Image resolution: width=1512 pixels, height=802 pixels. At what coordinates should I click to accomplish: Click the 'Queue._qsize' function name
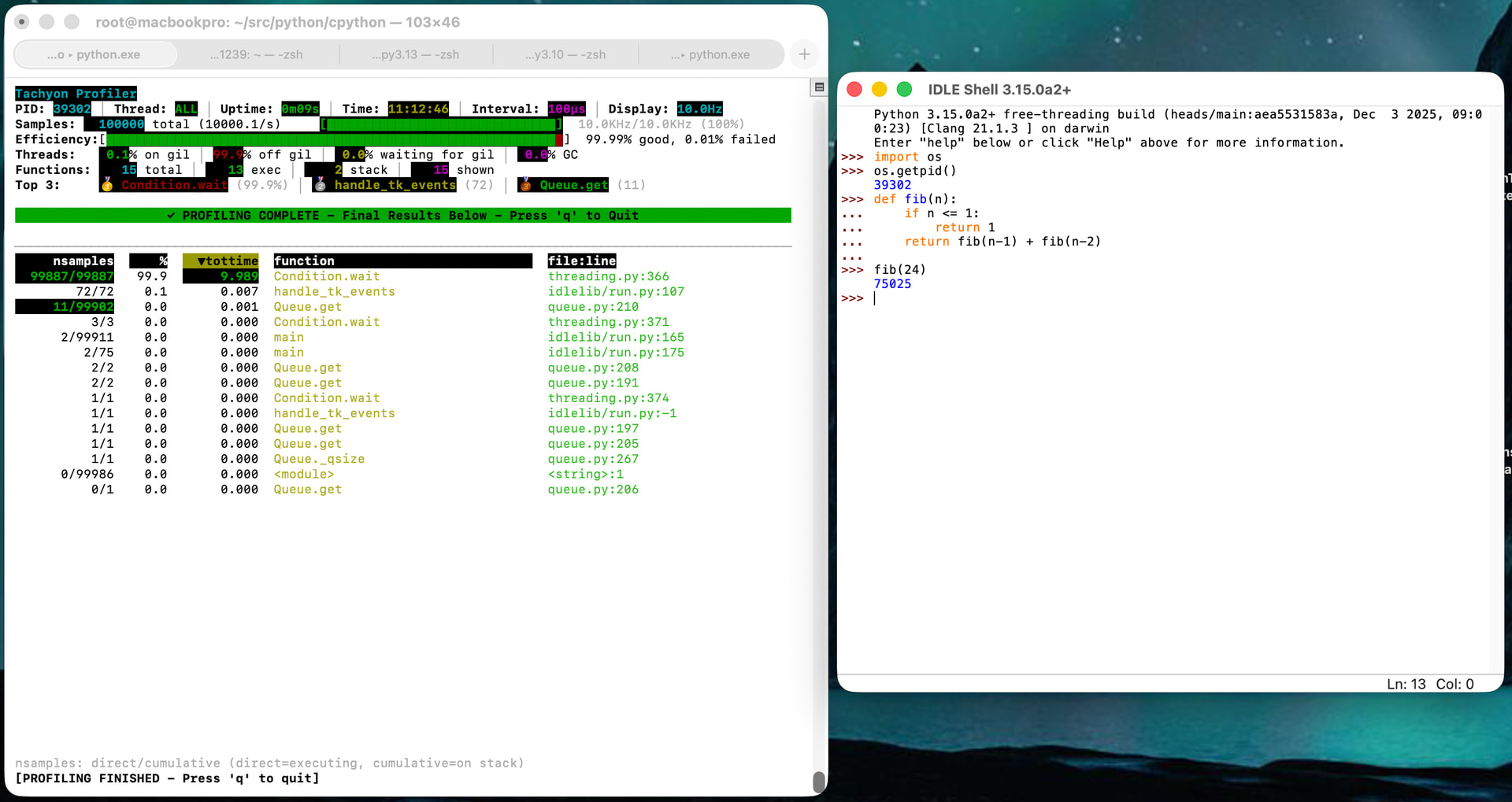319,459
